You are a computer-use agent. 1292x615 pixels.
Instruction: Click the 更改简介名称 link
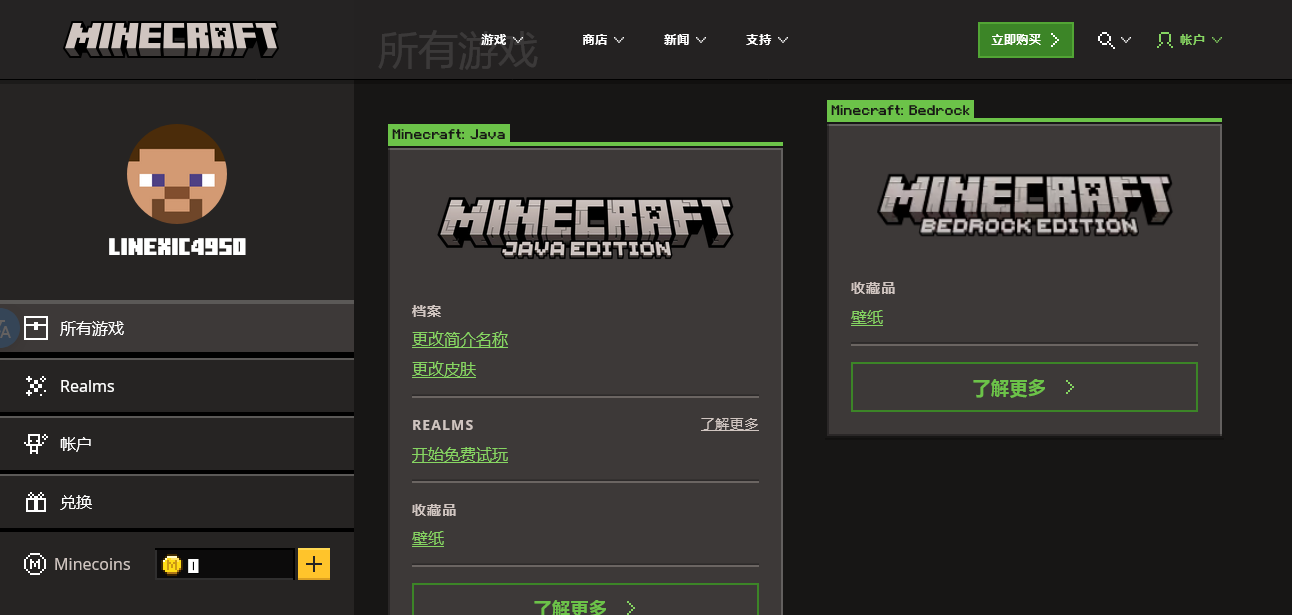(460, 340)
